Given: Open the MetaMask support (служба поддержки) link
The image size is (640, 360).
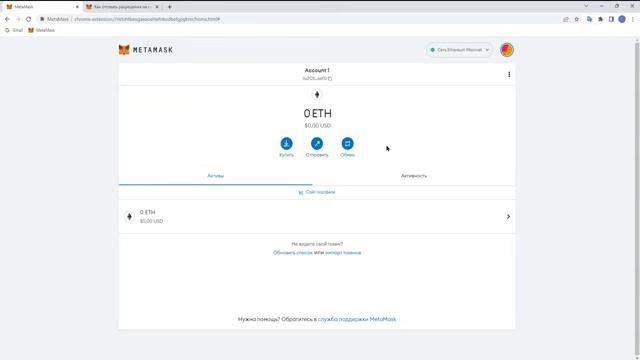Looking at the screenshot, I should (357, 319).
